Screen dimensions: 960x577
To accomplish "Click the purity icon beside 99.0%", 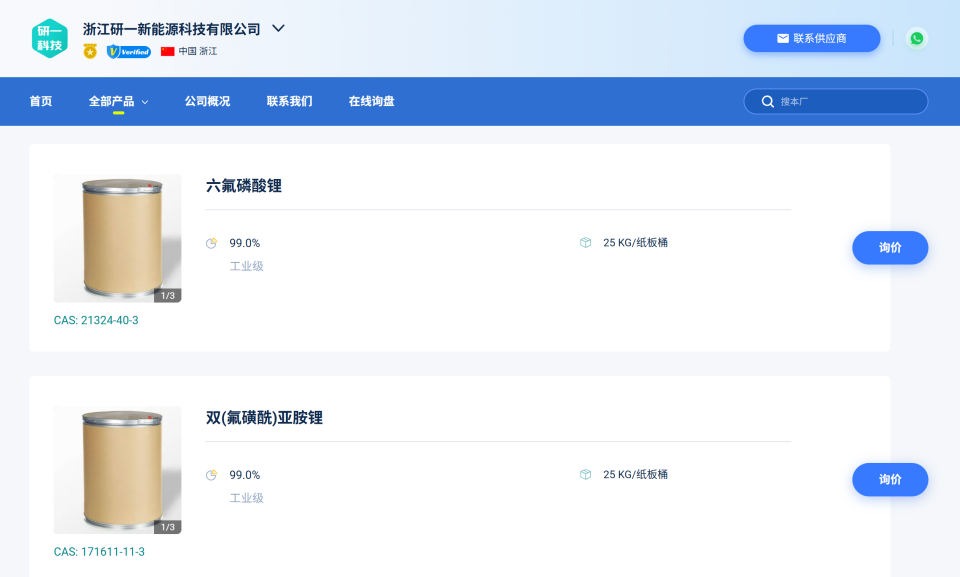I will [x=212, y=242].
